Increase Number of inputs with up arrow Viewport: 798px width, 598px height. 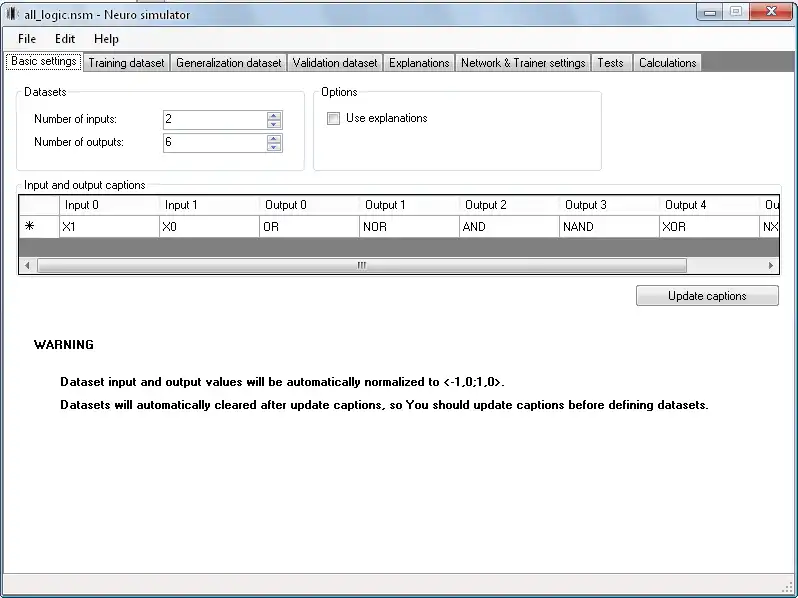coord(274,116)
